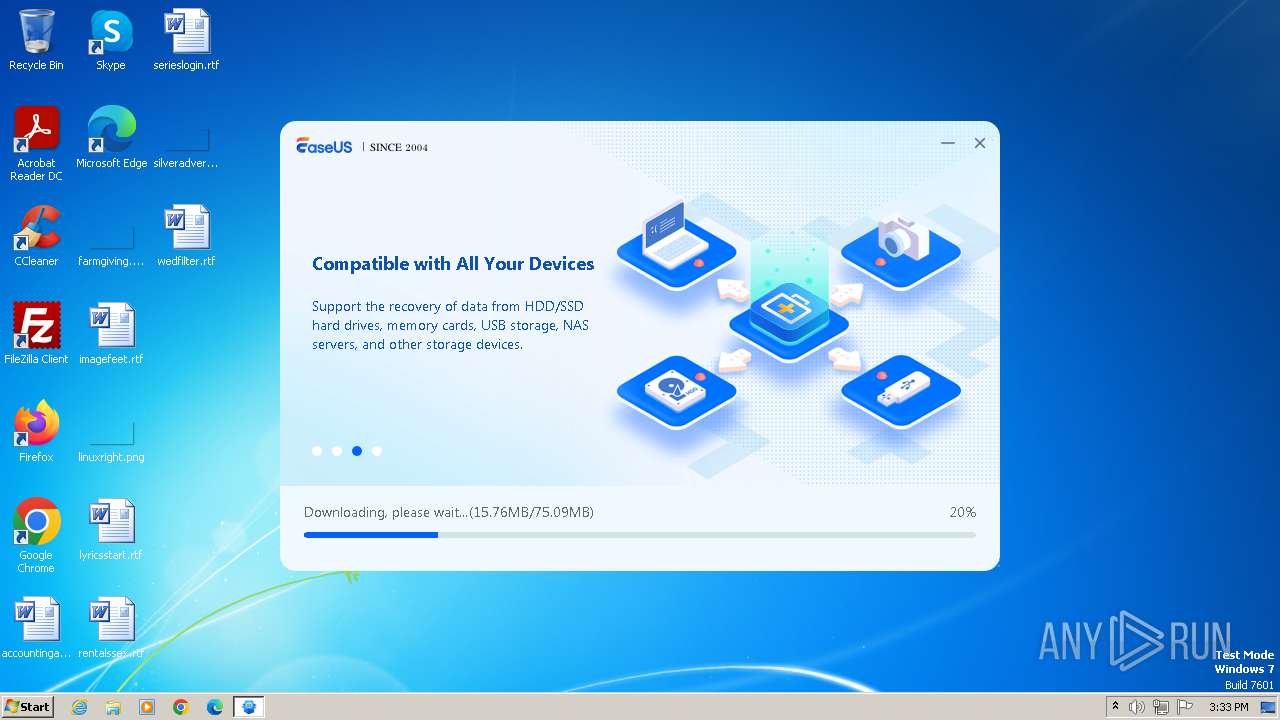Minimize the EaseUS installer window
Screen dimensions: 1280x720
(x=948, y=143)
